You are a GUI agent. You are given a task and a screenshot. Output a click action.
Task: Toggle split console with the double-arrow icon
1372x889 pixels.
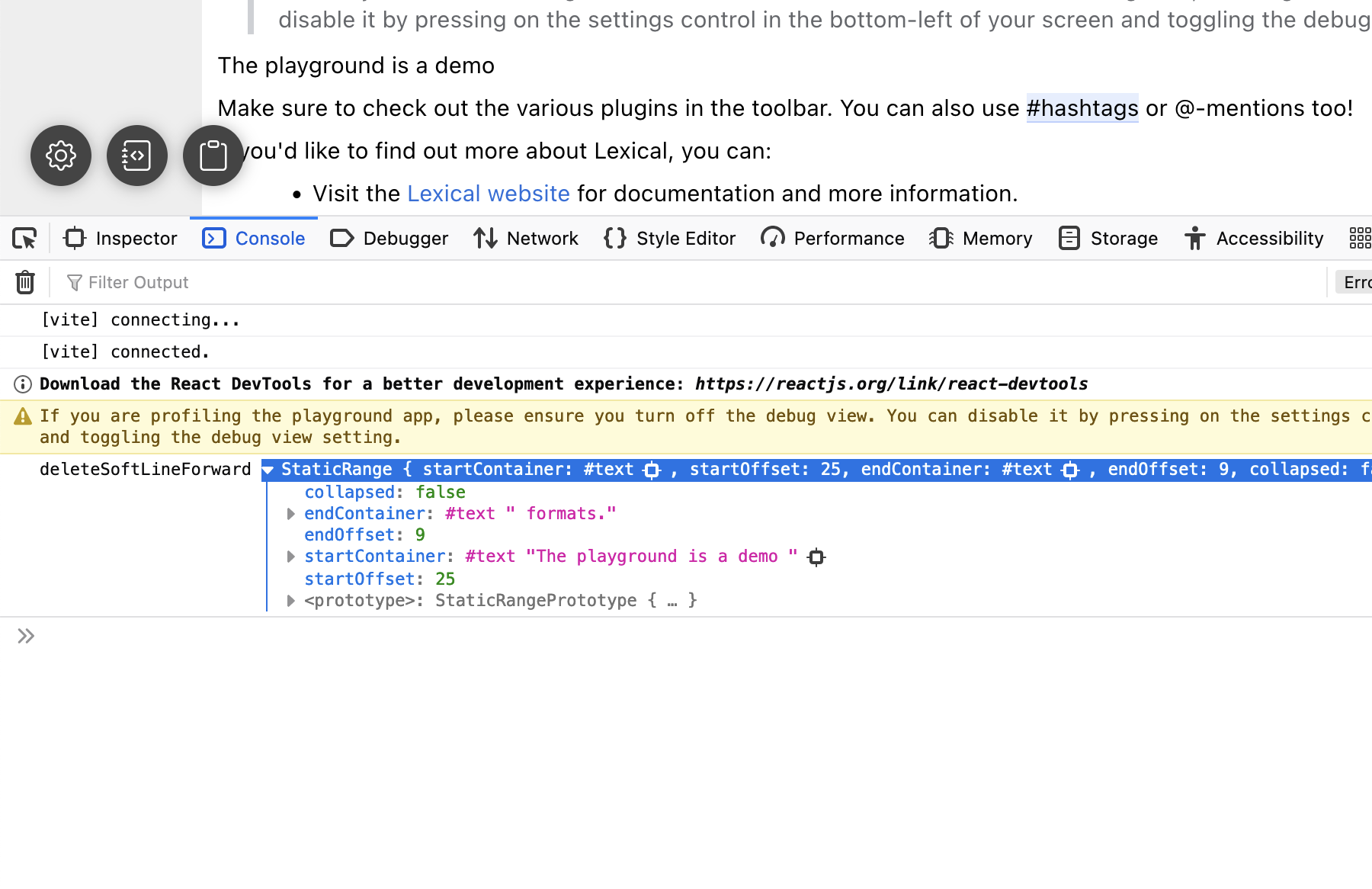(26, 635)
